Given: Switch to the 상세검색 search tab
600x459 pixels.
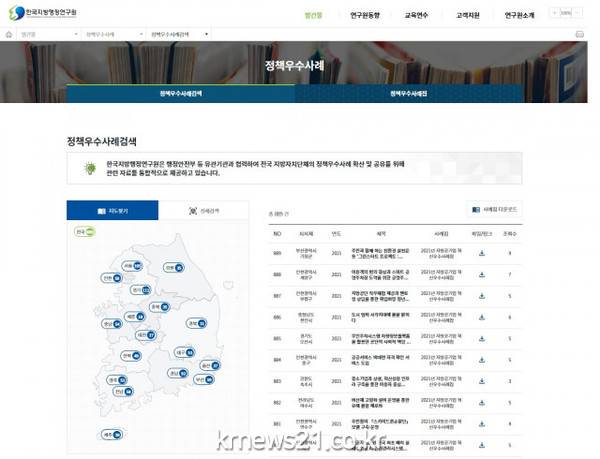Looking at the screenshot, I should [x=204, y=210].
